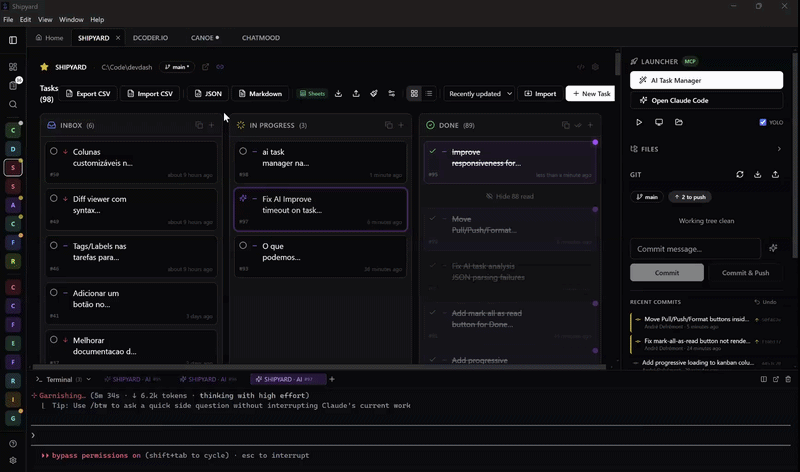Copy the INBOX column contents
The image size is (800, 472).
coord(199,125)
